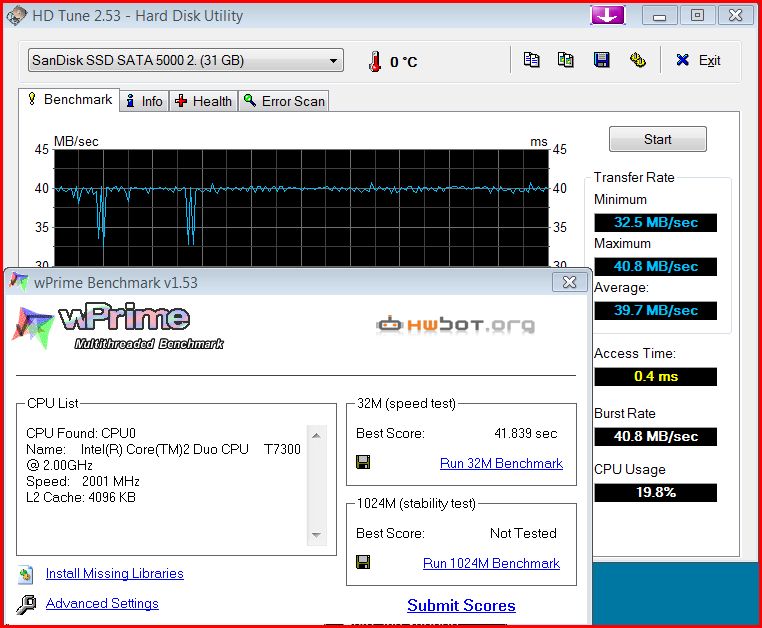Open the options wrench icon in HD Tune

[x=638, y=60]
